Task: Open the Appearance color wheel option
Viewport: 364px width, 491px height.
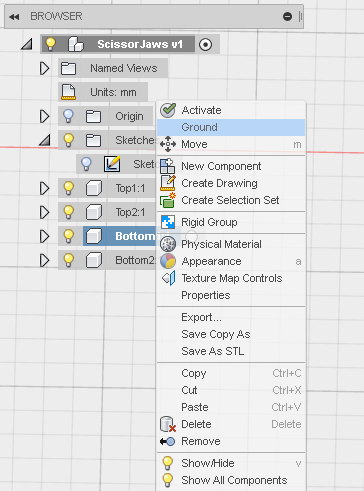Action: pyautogui.click(x=168, y=261)
